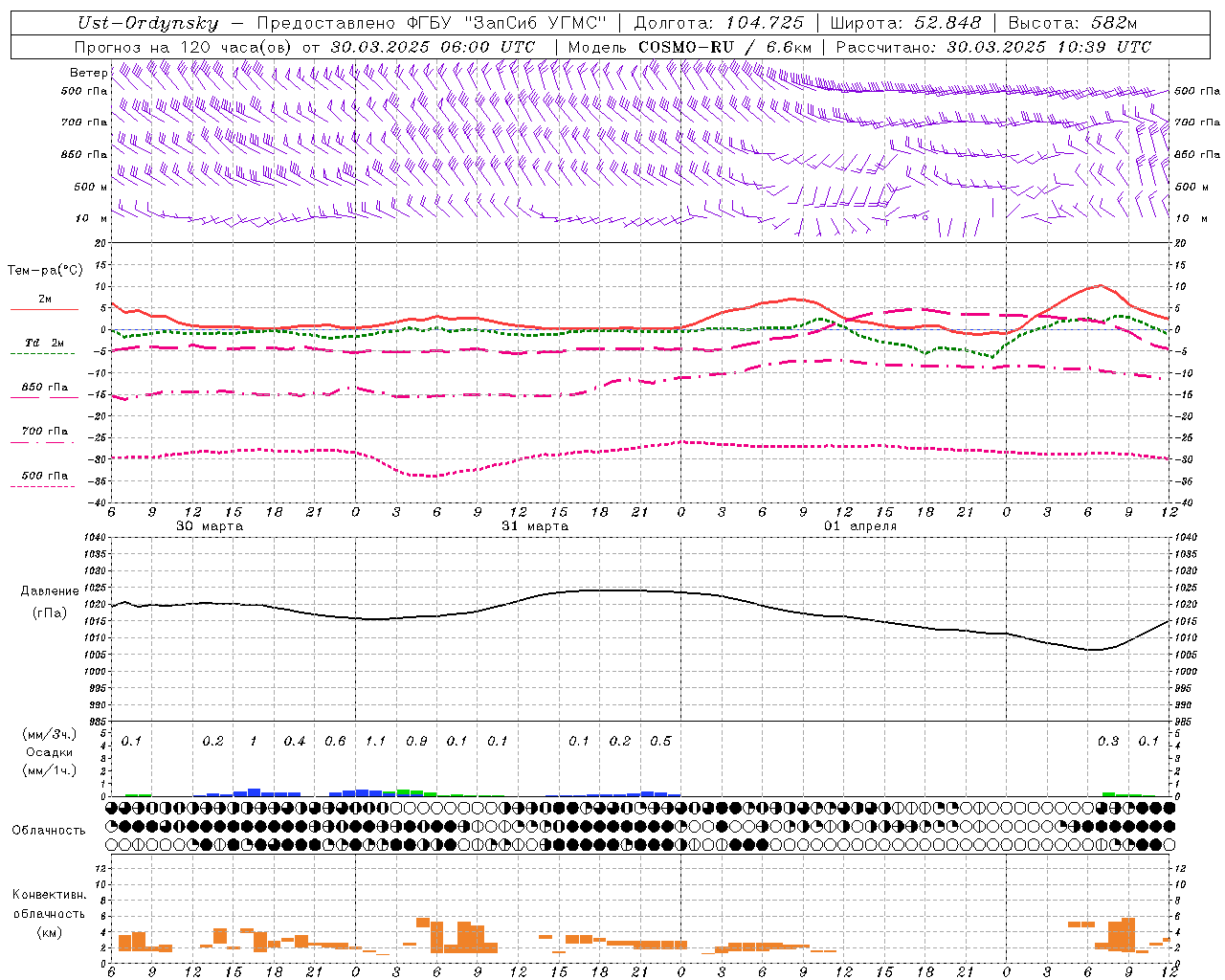Click the station name Ust-Ordynsky in the header
This screenshot has height=980, width=1225.
click(x=147, y=23)
